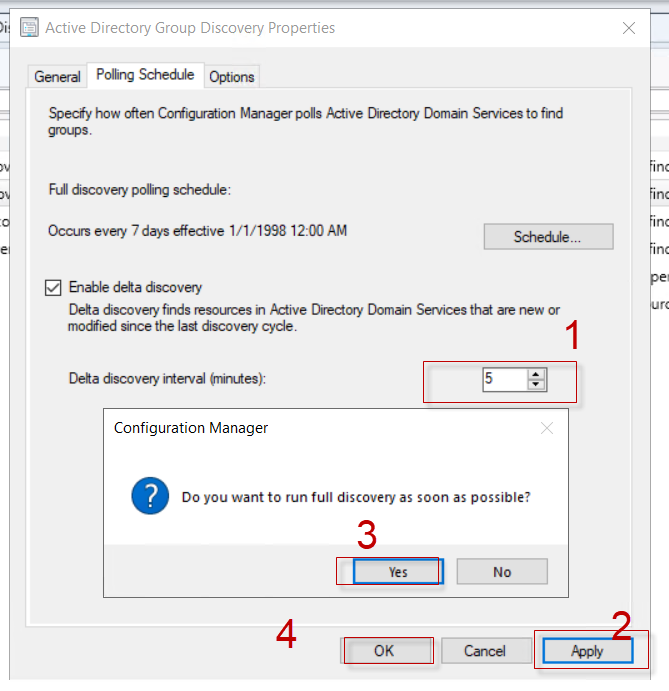Confirm full discovery with Yes
The height and width of the screenshot is (691, 669).
click(x=398, y=572)
